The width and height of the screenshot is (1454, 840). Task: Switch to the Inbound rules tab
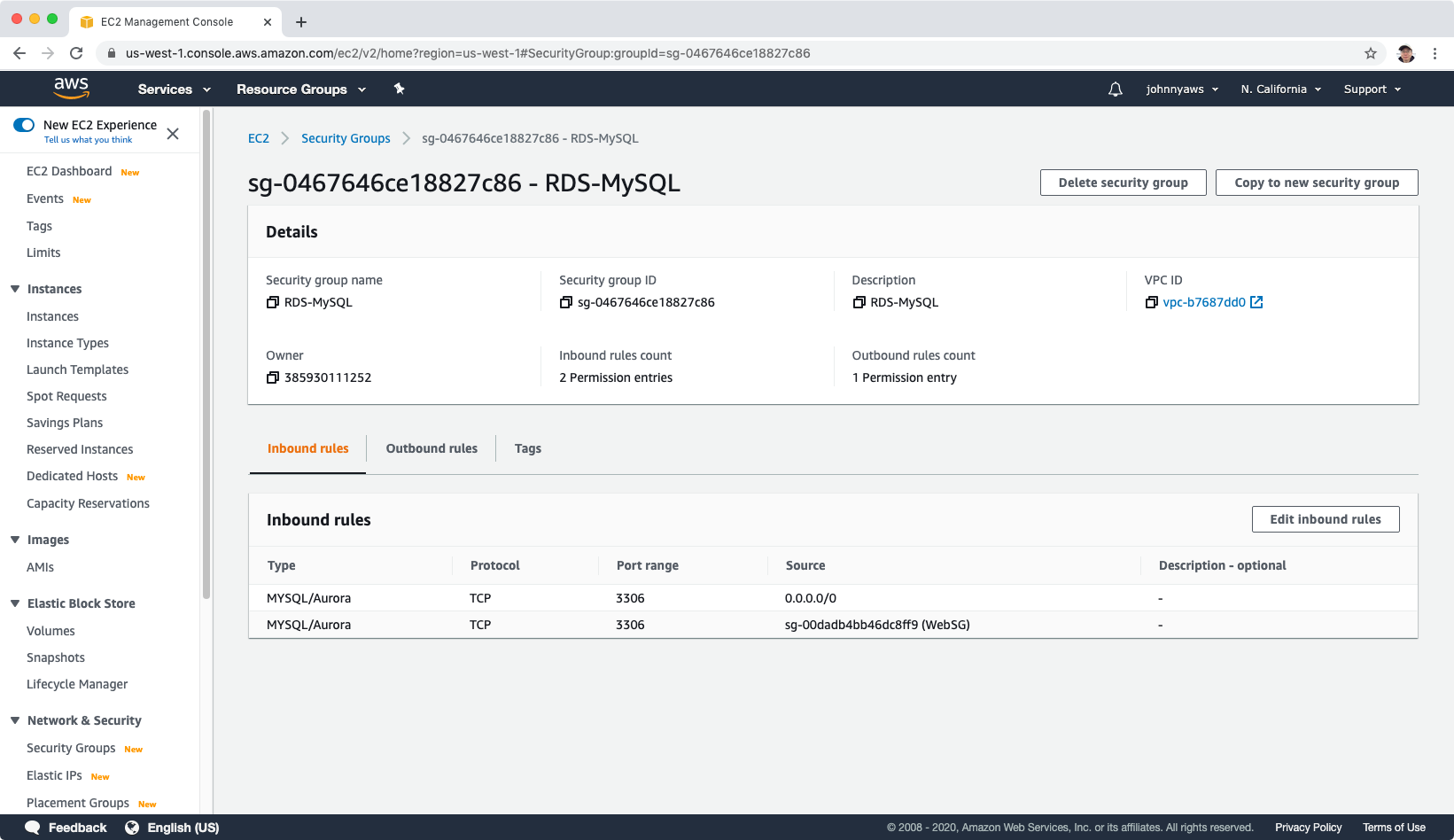click(308, 448)
